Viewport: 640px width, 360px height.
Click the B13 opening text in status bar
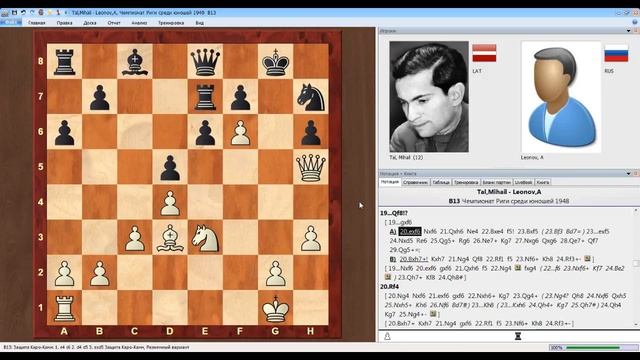tap(96, 347)
